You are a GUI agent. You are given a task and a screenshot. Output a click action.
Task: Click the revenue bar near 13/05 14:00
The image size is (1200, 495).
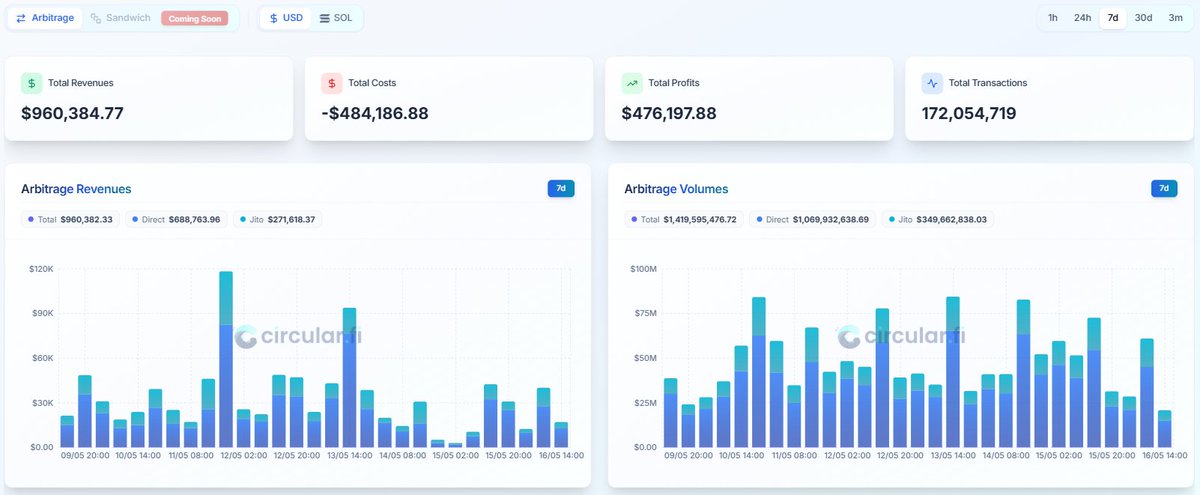(349, 378)
